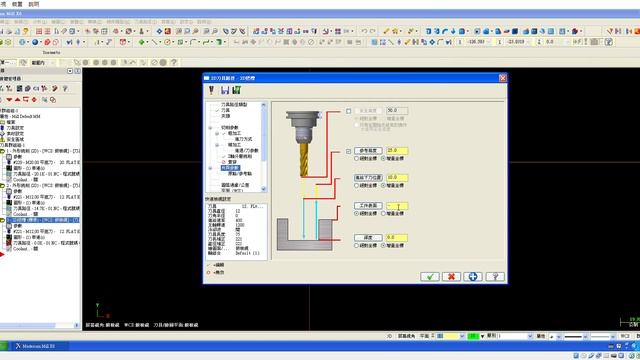Click the Redo arrow in main toolbar
The width and height of the screenshot is (640, 360).
coord(372,31)
